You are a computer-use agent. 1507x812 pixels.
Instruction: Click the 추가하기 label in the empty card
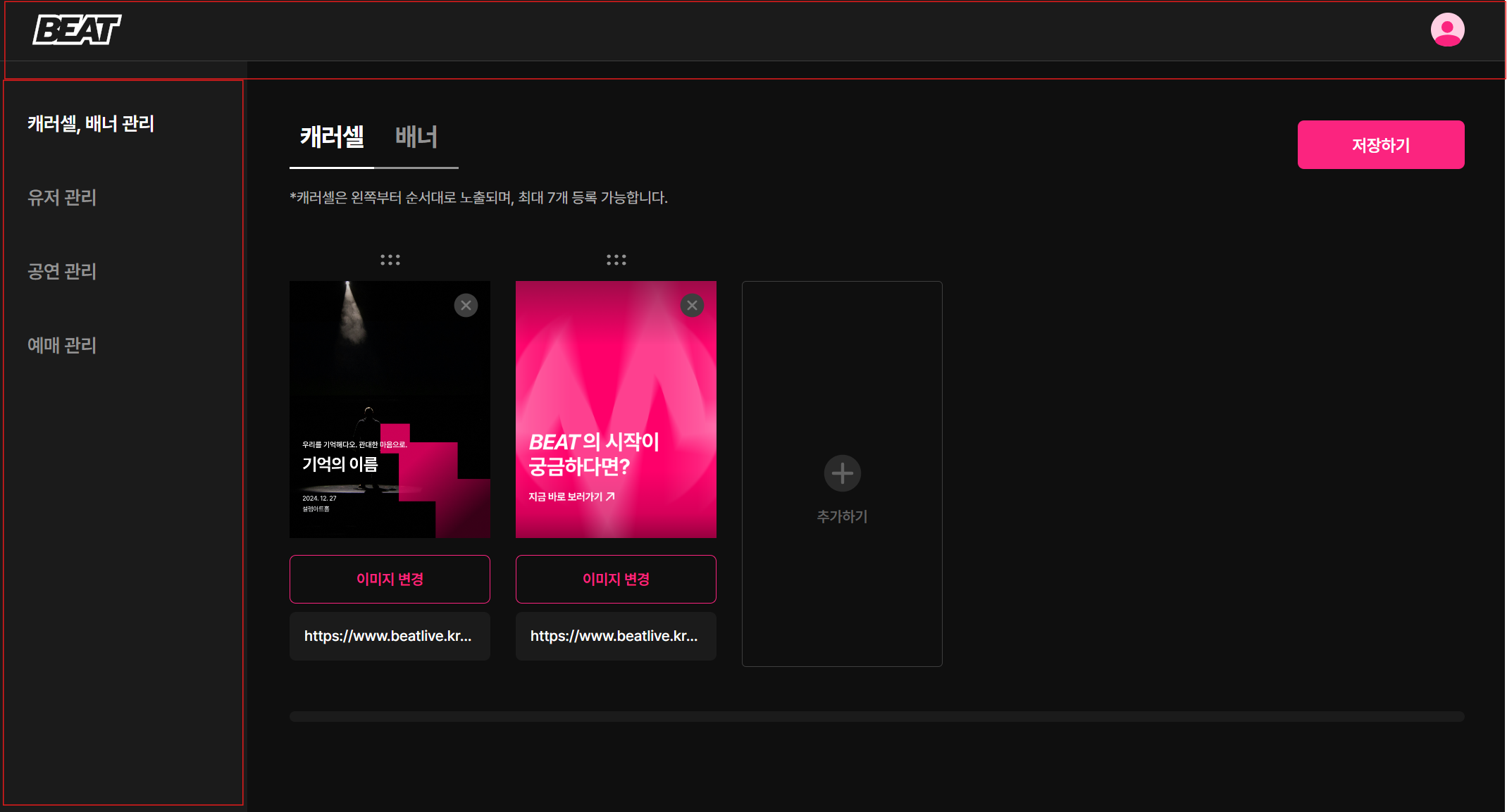click(842, 516)
